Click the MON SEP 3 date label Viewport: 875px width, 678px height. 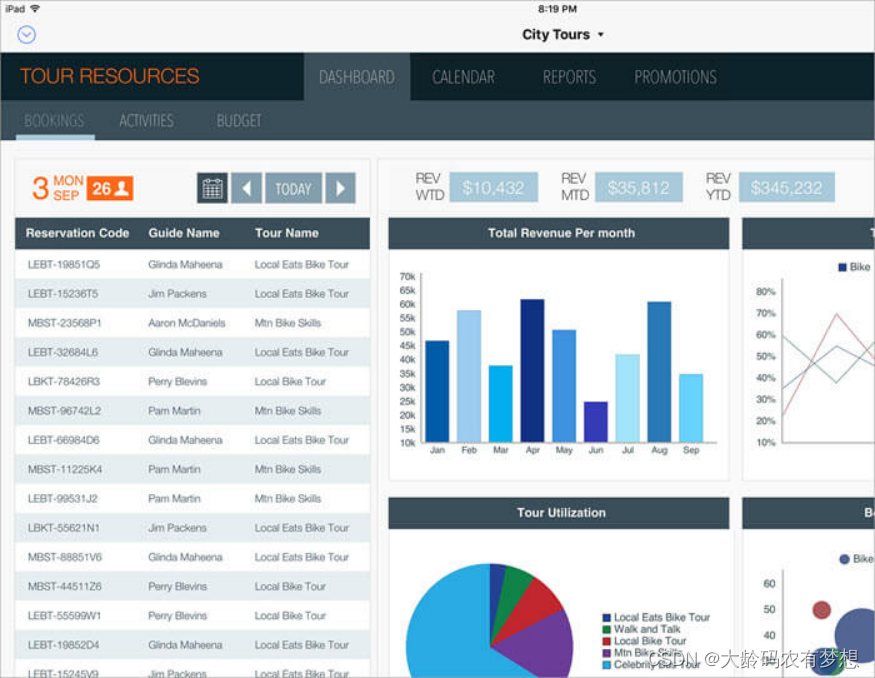pos(58,188)
